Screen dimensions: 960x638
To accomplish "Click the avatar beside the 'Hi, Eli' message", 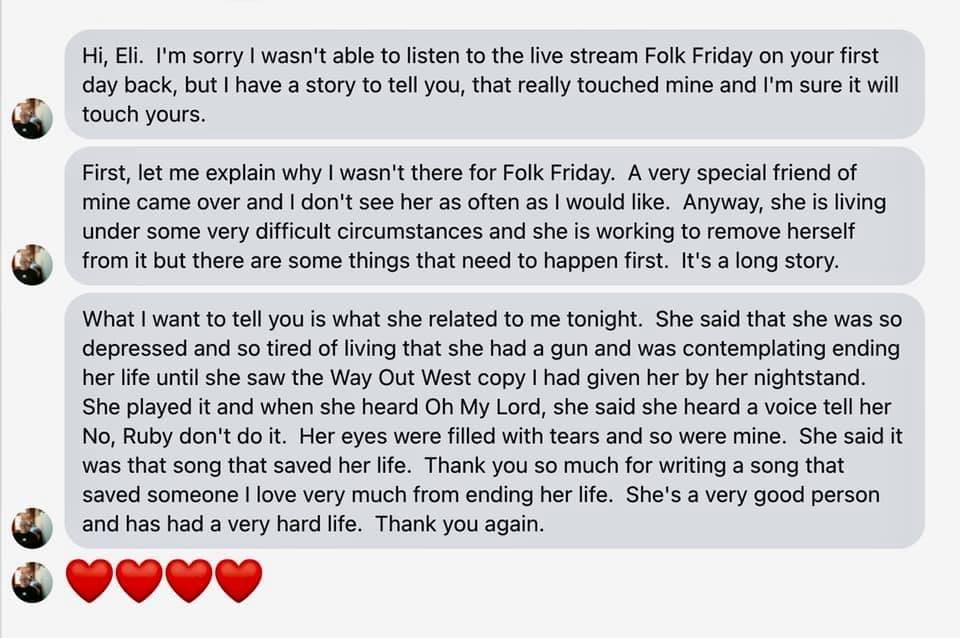I will (31, 119).
